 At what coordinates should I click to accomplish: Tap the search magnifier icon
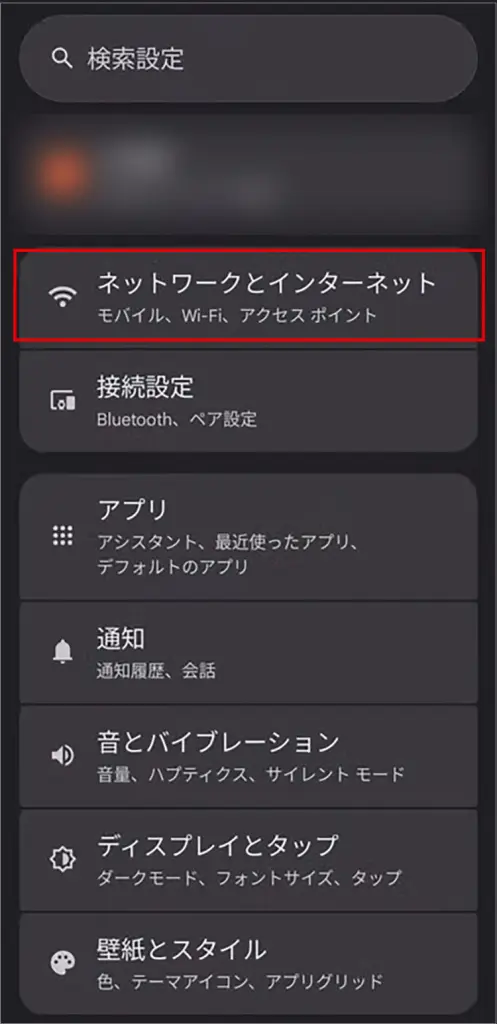click(61, 59)
